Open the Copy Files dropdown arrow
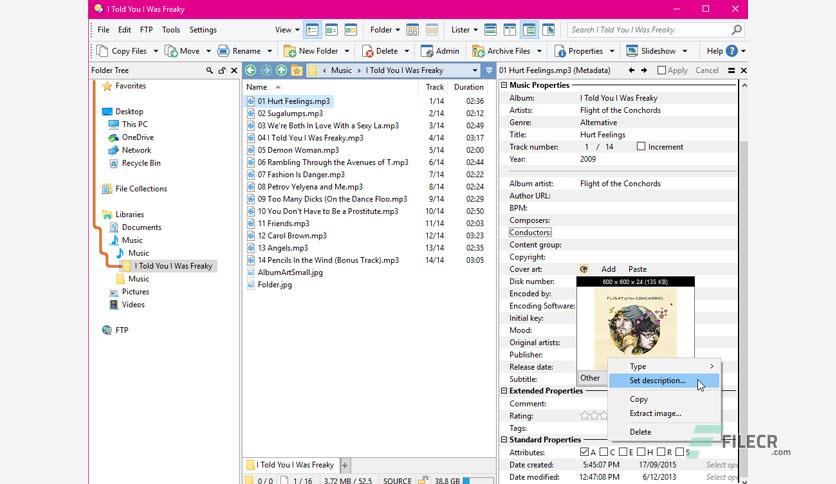 click(x=156, y=51)
